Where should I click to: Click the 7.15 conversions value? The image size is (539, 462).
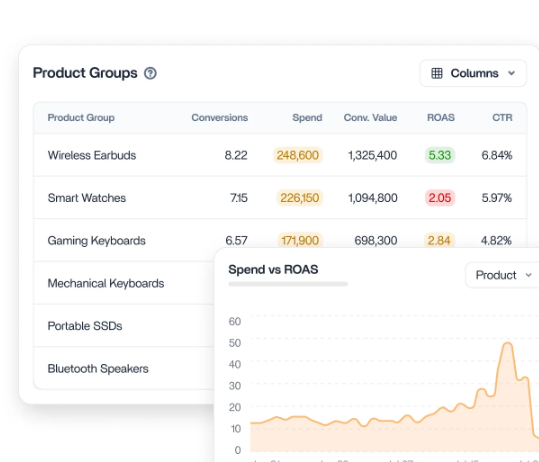(x=239, y=198)
